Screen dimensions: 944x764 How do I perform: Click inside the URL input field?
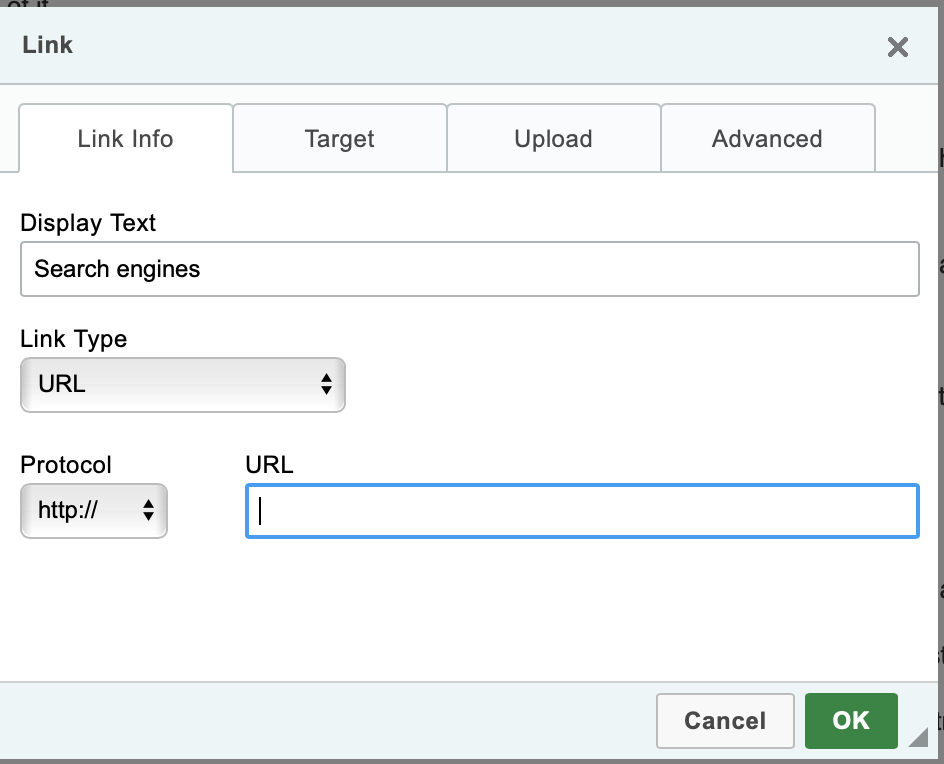(x=582, y=511)
